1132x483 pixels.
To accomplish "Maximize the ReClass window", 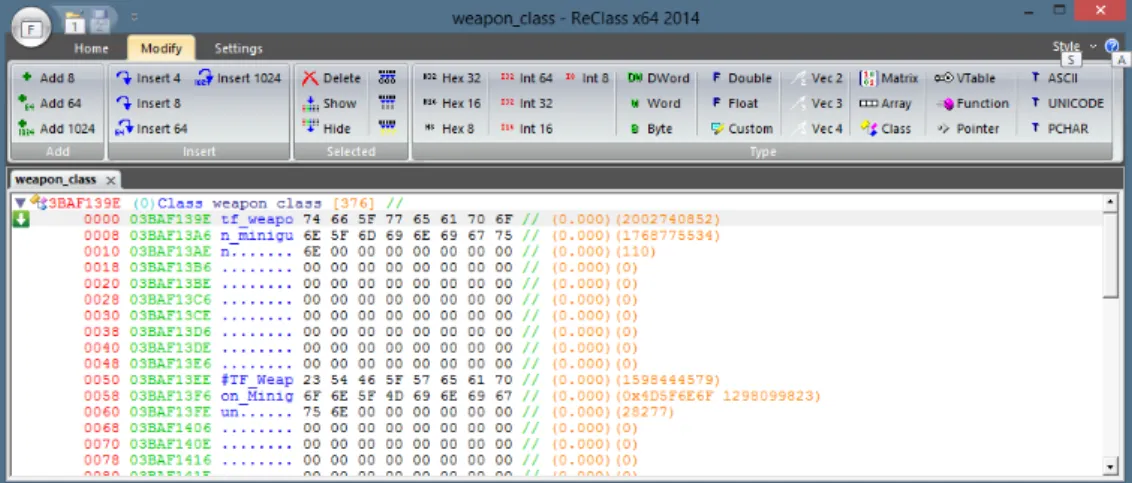I will (x=1058, y=9).
